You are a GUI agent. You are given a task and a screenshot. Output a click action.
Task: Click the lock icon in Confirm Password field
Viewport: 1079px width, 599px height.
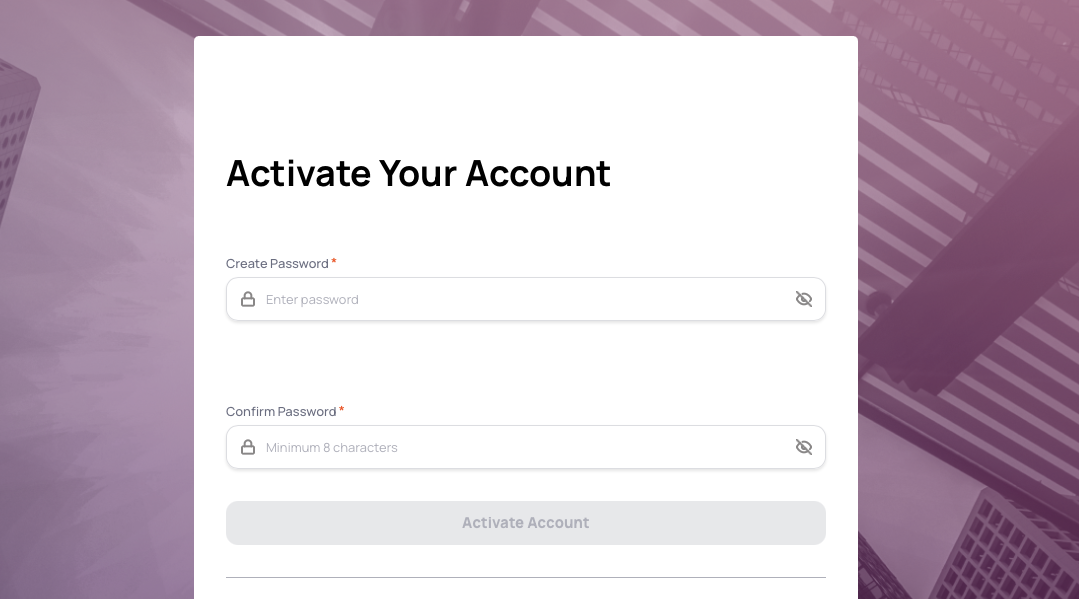pos(248,447)
